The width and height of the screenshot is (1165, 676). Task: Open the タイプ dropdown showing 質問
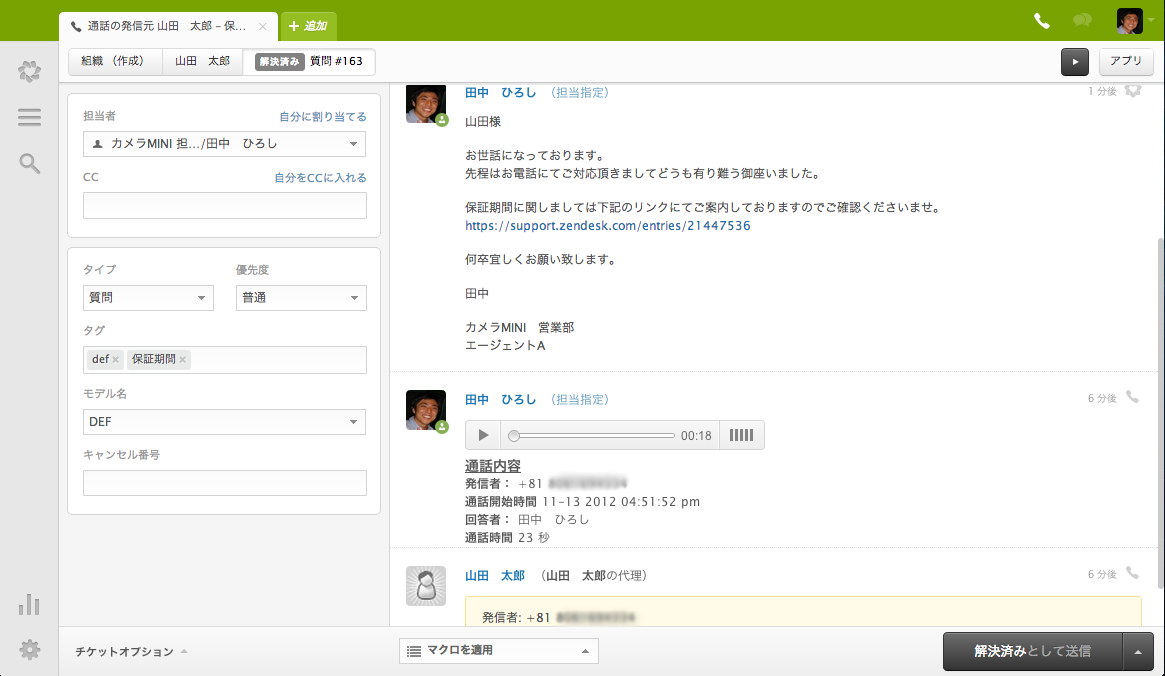tap(148, 297)
